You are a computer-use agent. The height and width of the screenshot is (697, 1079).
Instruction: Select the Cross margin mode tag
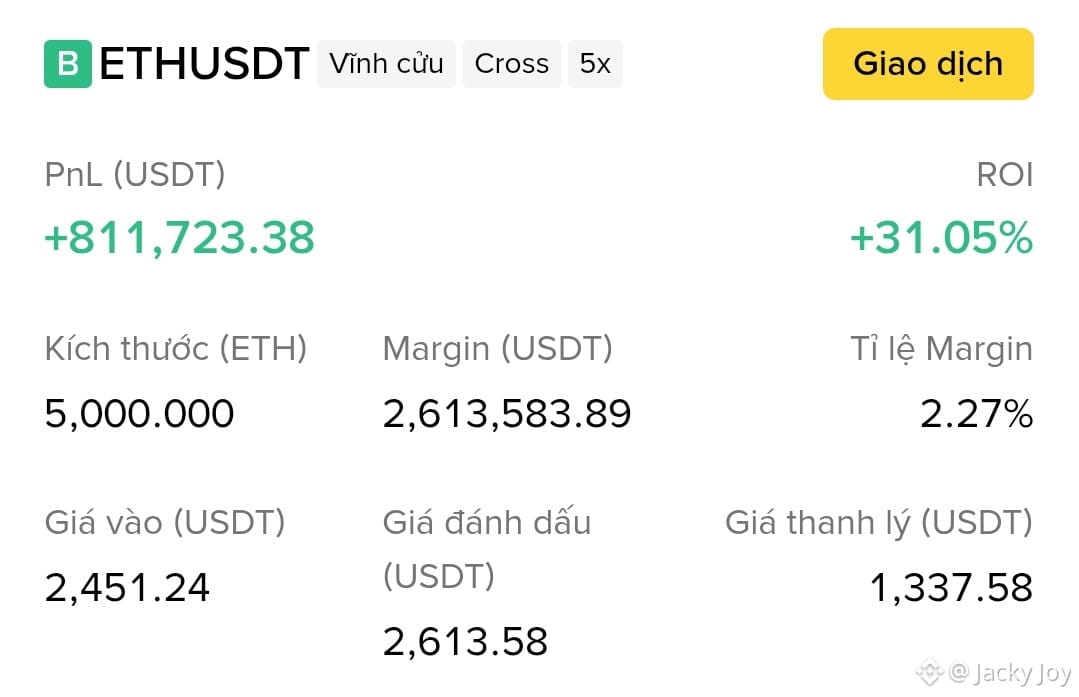point(511,64)
